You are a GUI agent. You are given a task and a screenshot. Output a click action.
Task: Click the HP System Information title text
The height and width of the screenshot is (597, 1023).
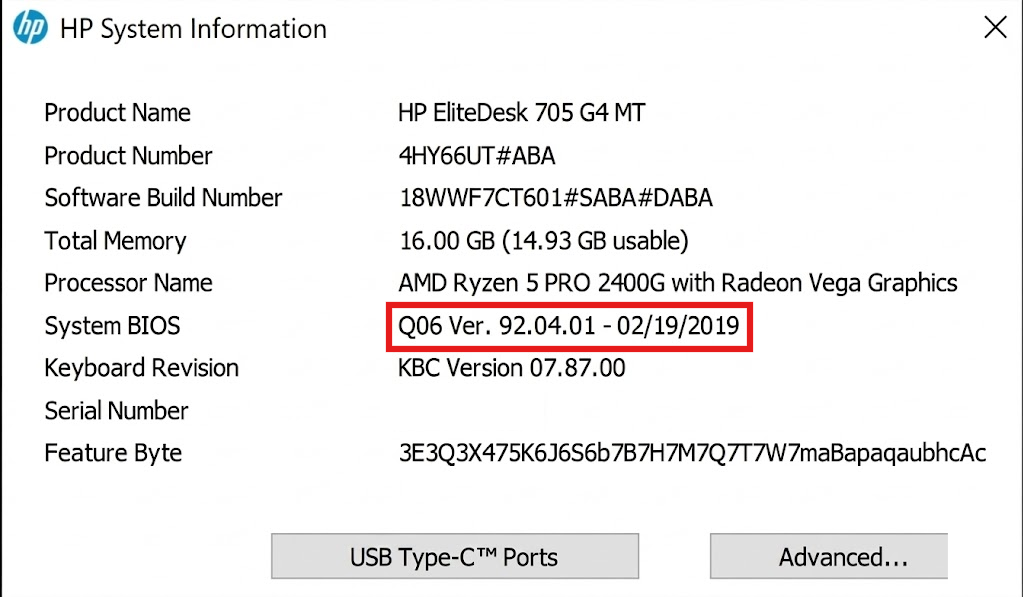point(196,29)
